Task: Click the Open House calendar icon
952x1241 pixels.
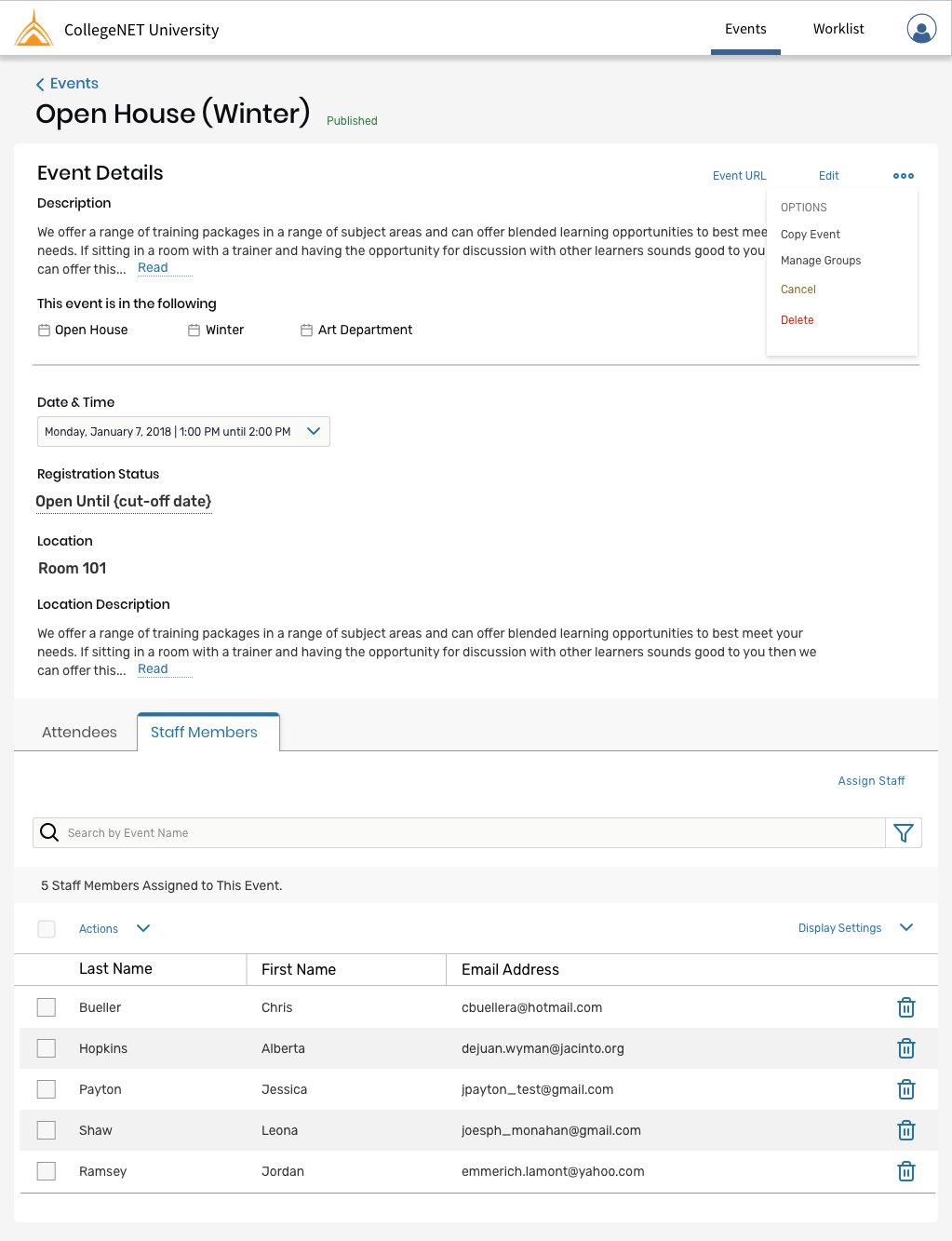Action: [x=44, y=330]
